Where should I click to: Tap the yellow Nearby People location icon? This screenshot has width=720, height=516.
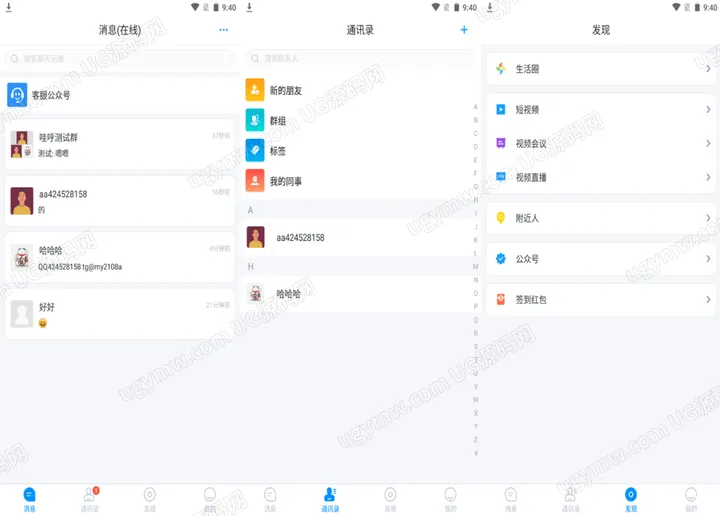pos(501,218)
